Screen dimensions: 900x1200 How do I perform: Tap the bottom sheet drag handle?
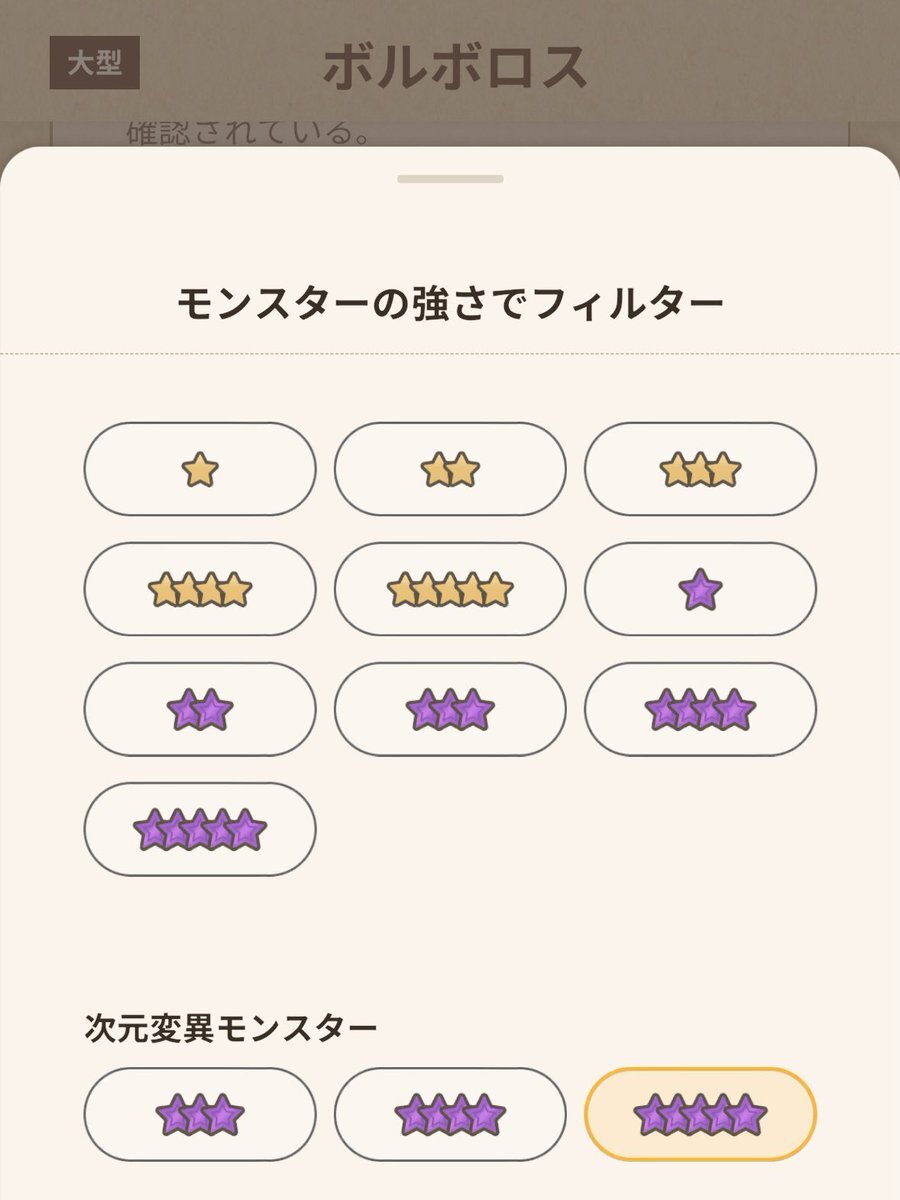[450, 179]
